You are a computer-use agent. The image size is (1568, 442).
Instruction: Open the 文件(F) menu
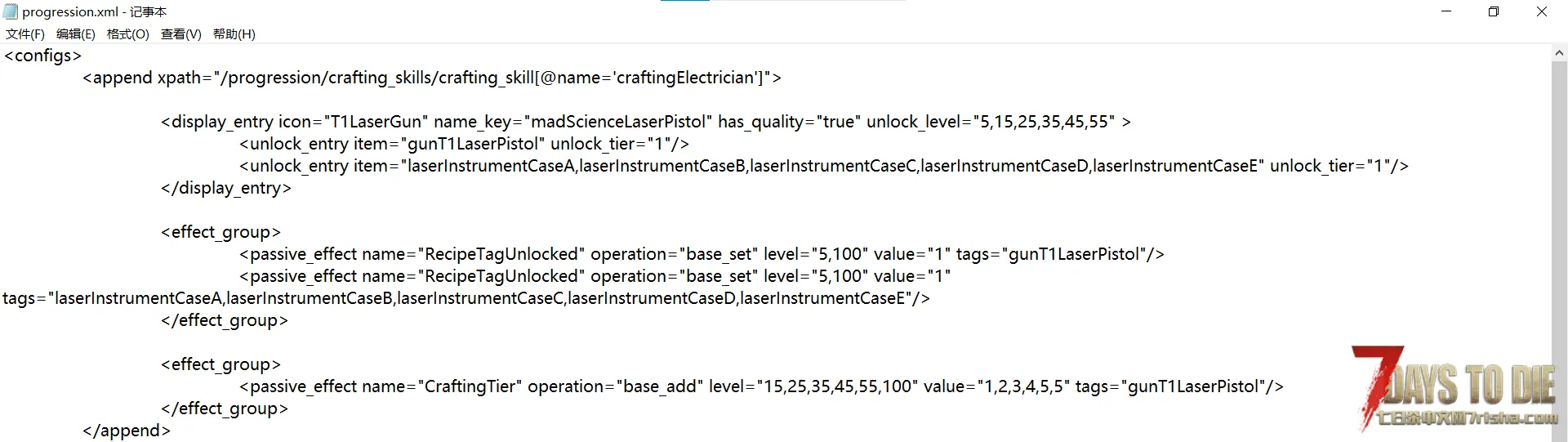point(25,33)
